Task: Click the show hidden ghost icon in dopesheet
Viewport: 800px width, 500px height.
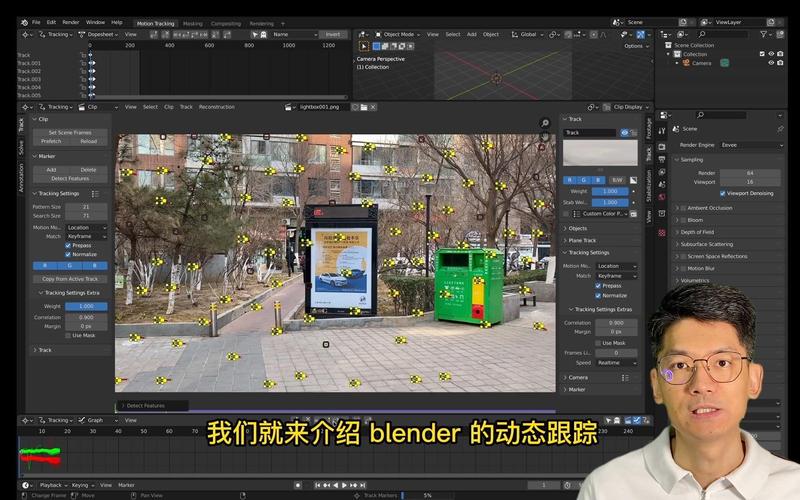Action: coord(263,34)
